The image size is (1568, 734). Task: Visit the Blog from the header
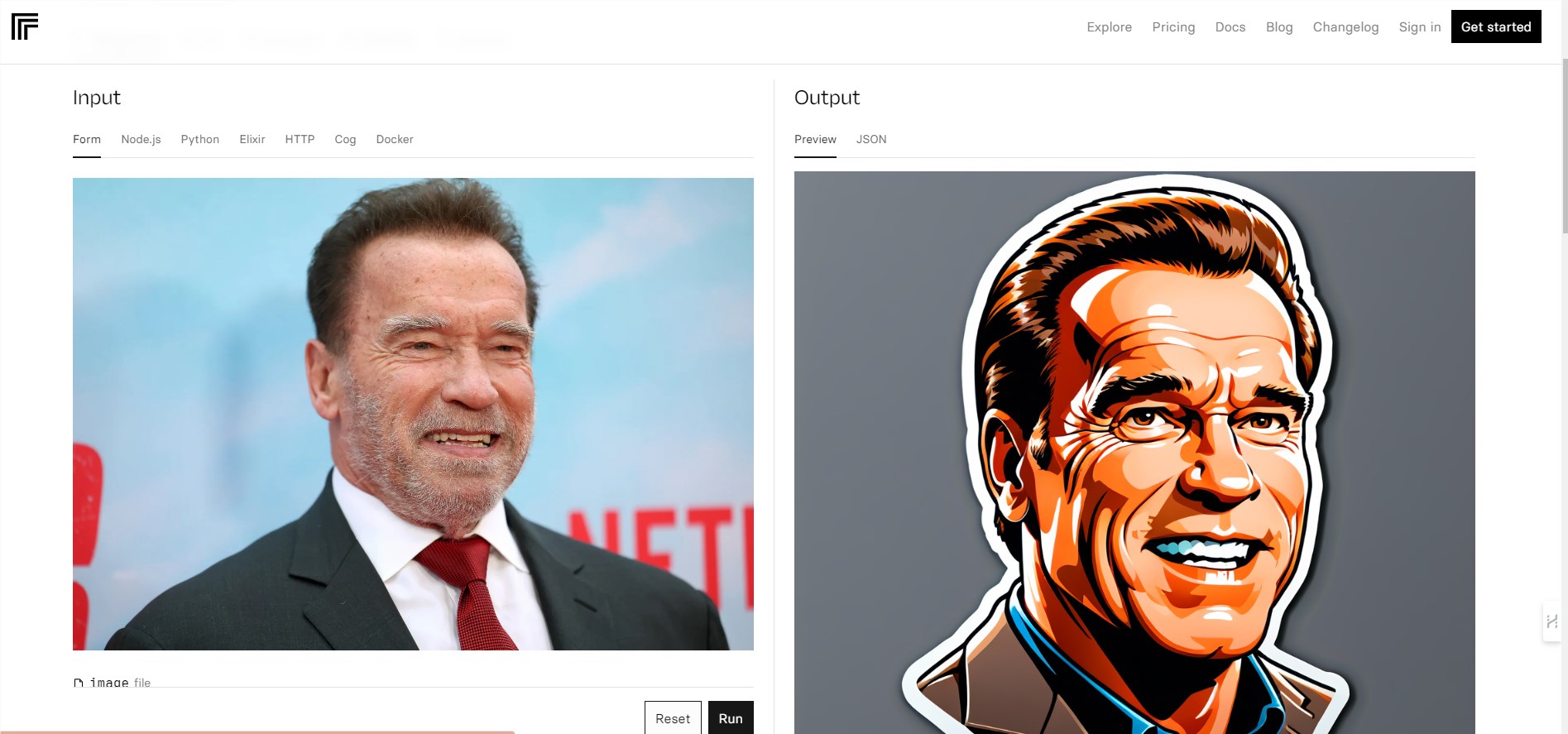1279,27
